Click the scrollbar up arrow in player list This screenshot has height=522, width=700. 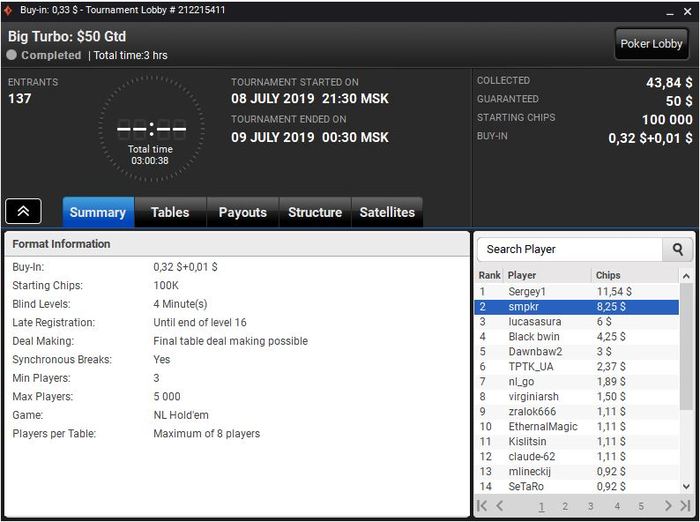686,276
